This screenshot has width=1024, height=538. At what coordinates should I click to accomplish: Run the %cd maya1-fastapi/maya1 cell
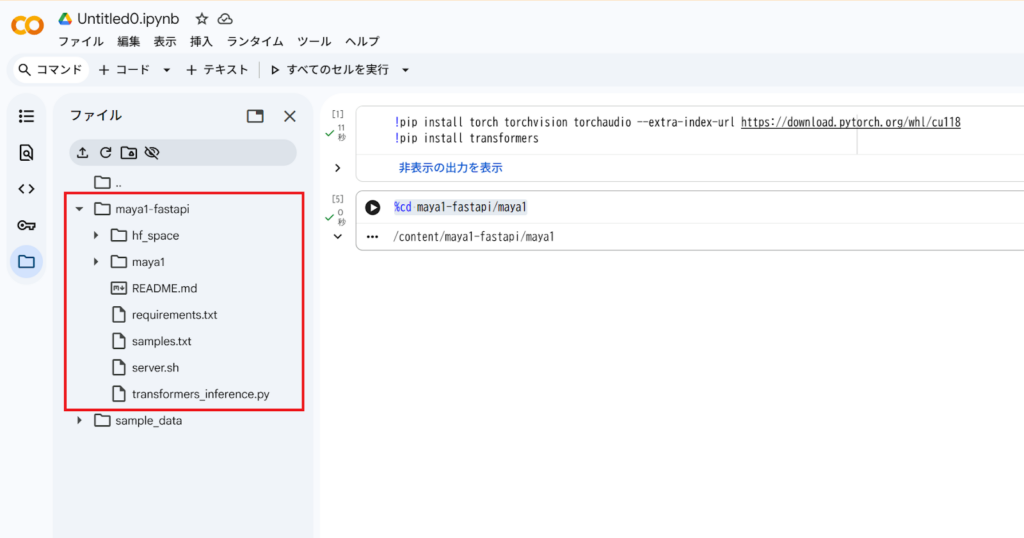373,208
